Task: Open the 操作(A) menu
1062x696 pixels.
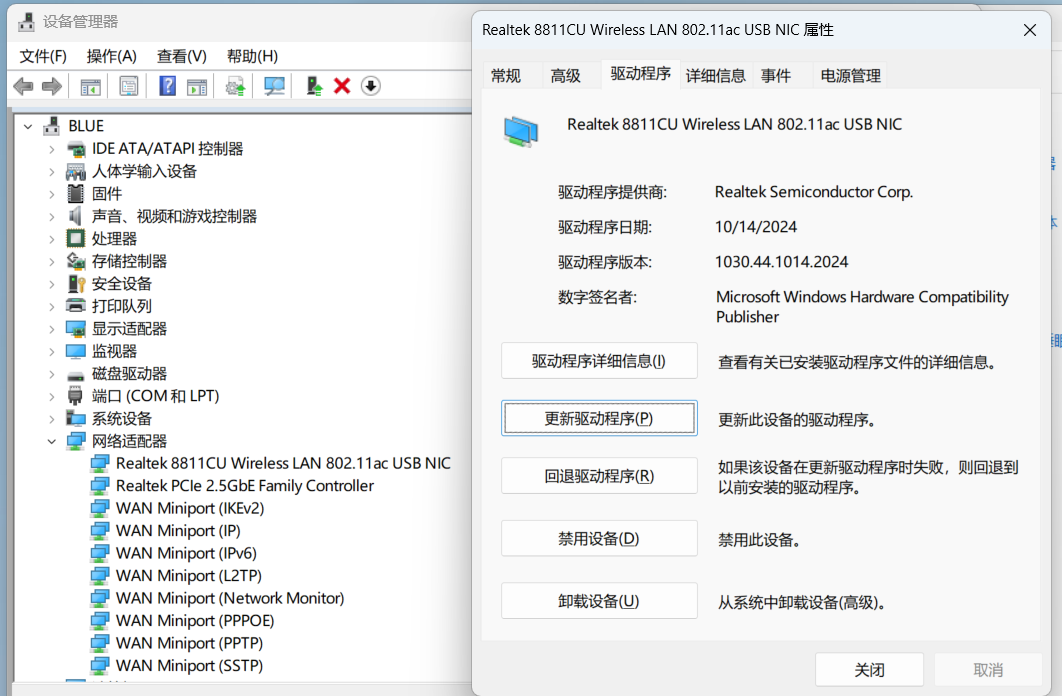Action: (x=112, y=56)
